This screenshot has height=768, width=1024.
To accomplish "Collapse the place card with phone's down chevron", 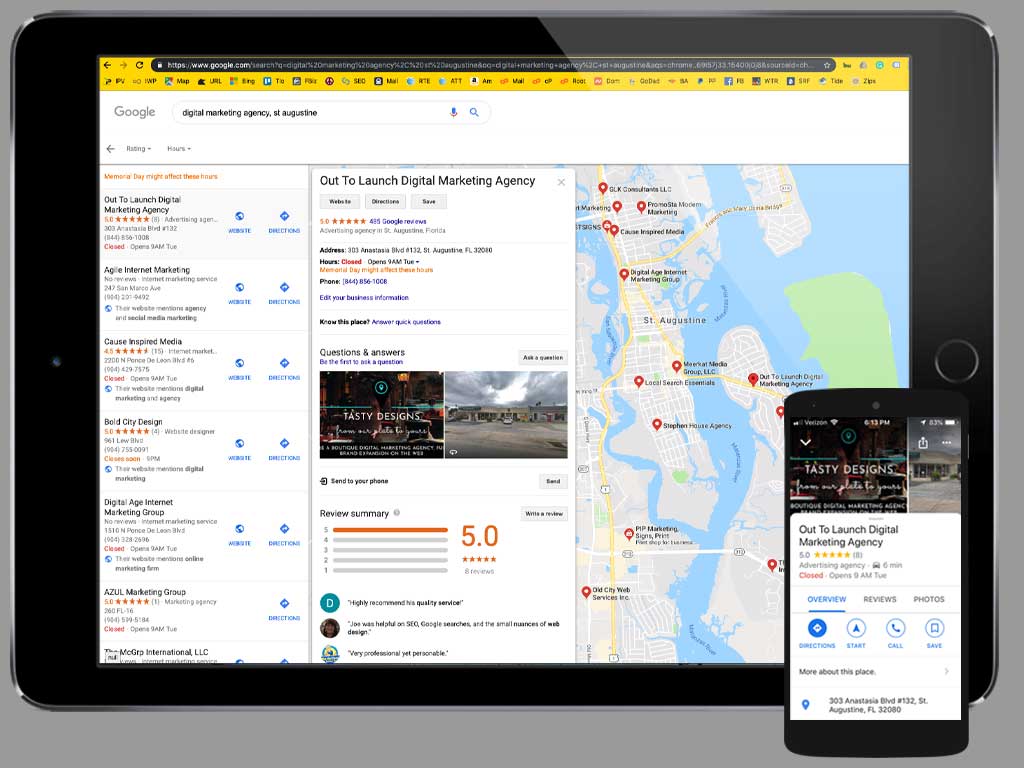I will [x=806, y=442].
